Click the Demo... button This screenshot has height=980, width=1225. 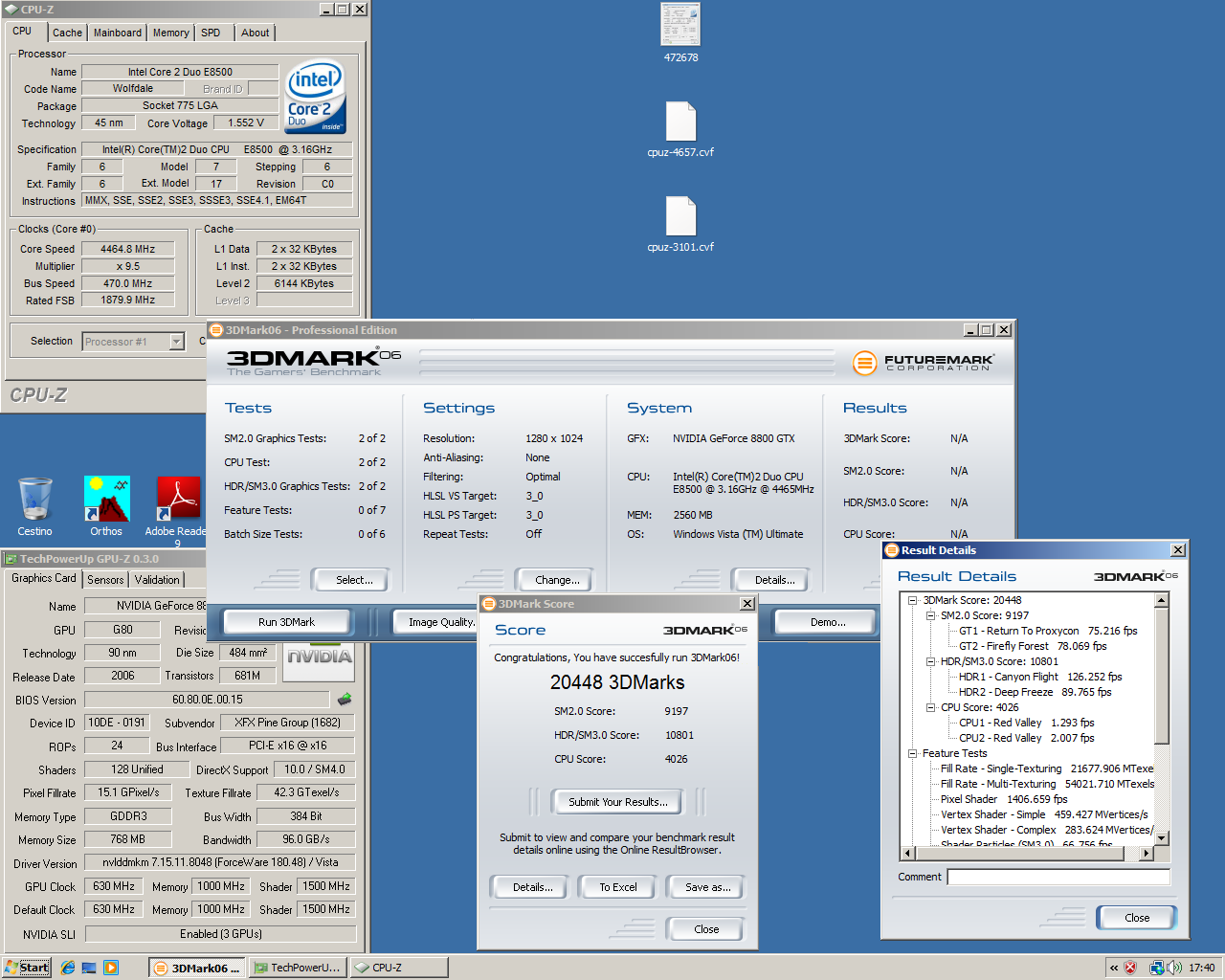click(826, 622)
